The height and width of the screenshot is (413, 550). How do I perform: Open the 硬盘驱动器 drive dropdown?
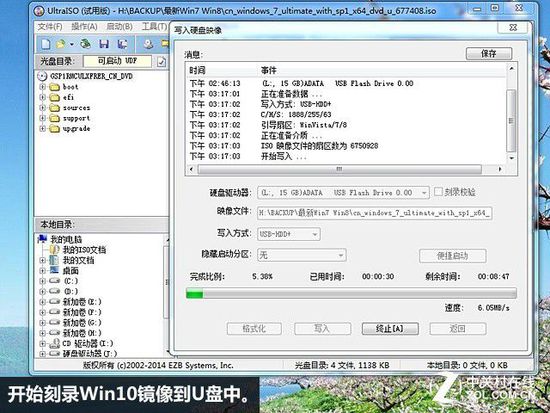pyautogui.click(x=424, y=193)
